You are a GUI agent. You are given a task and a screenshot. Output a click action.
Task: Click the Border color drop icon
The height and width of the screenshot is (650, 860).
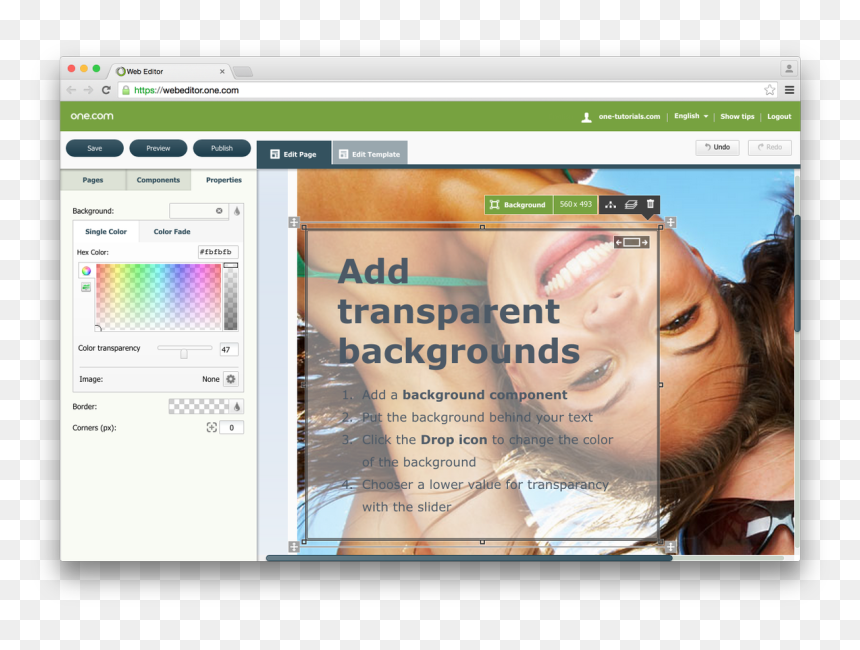[237, 406]
